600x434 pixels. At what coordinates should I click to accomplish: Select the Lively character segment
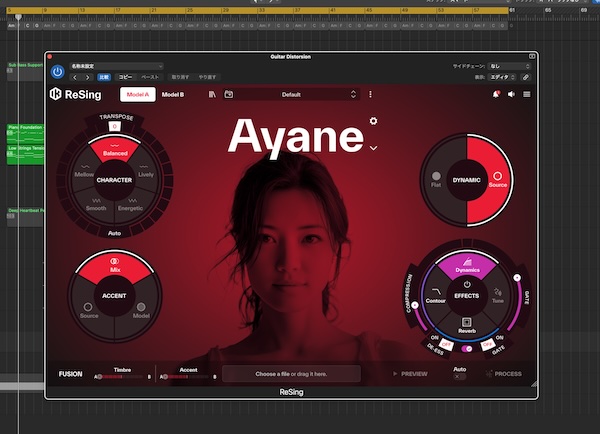click(x=145, y=171)
